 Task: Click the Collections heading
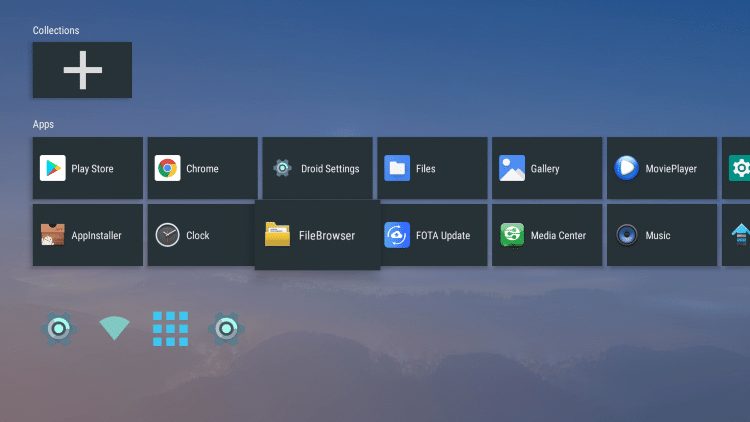56,30
